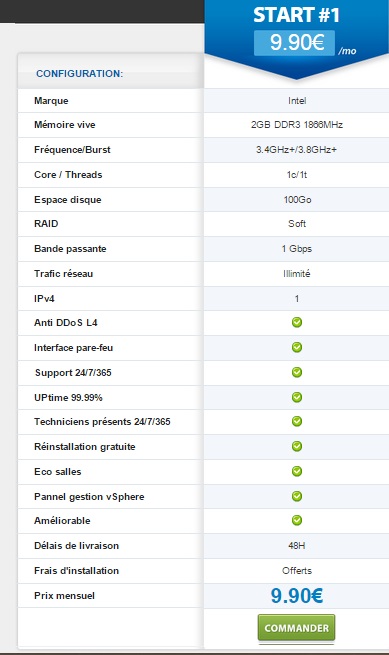Image resolution: width=389 pixels, height=655 pixels.
Task: Click the Réinstallation gratuite green checkmark
Action: click(297, 446)
